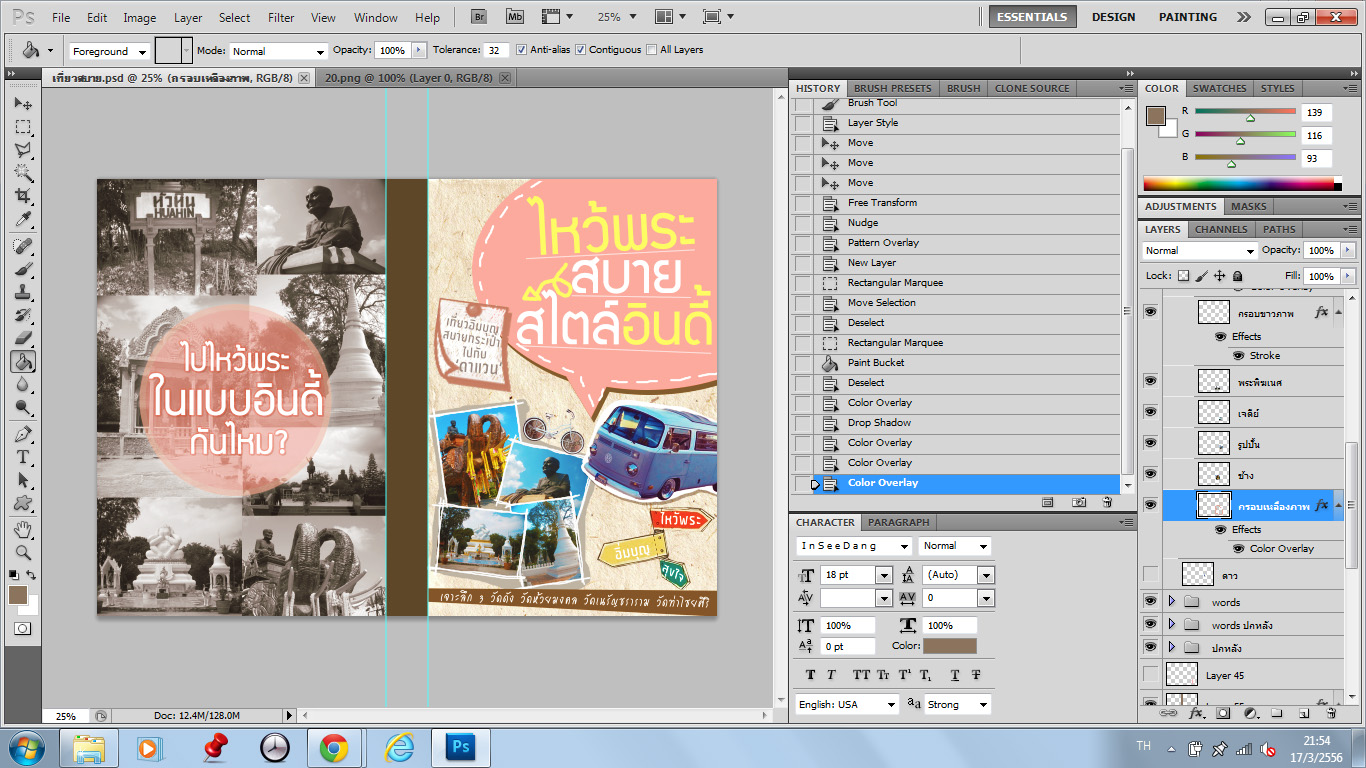The image size is (1366, 768).
Task: Open the fill source Foreground dropdown
Action: (109, 51)
